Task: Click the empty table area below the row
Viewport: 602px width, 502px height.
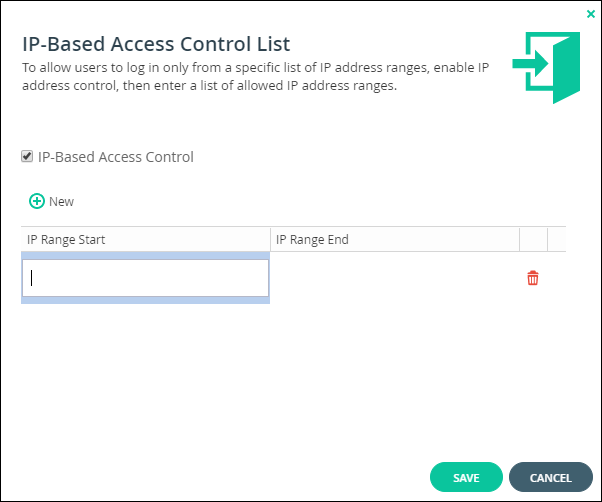Action: pos(293,380)
